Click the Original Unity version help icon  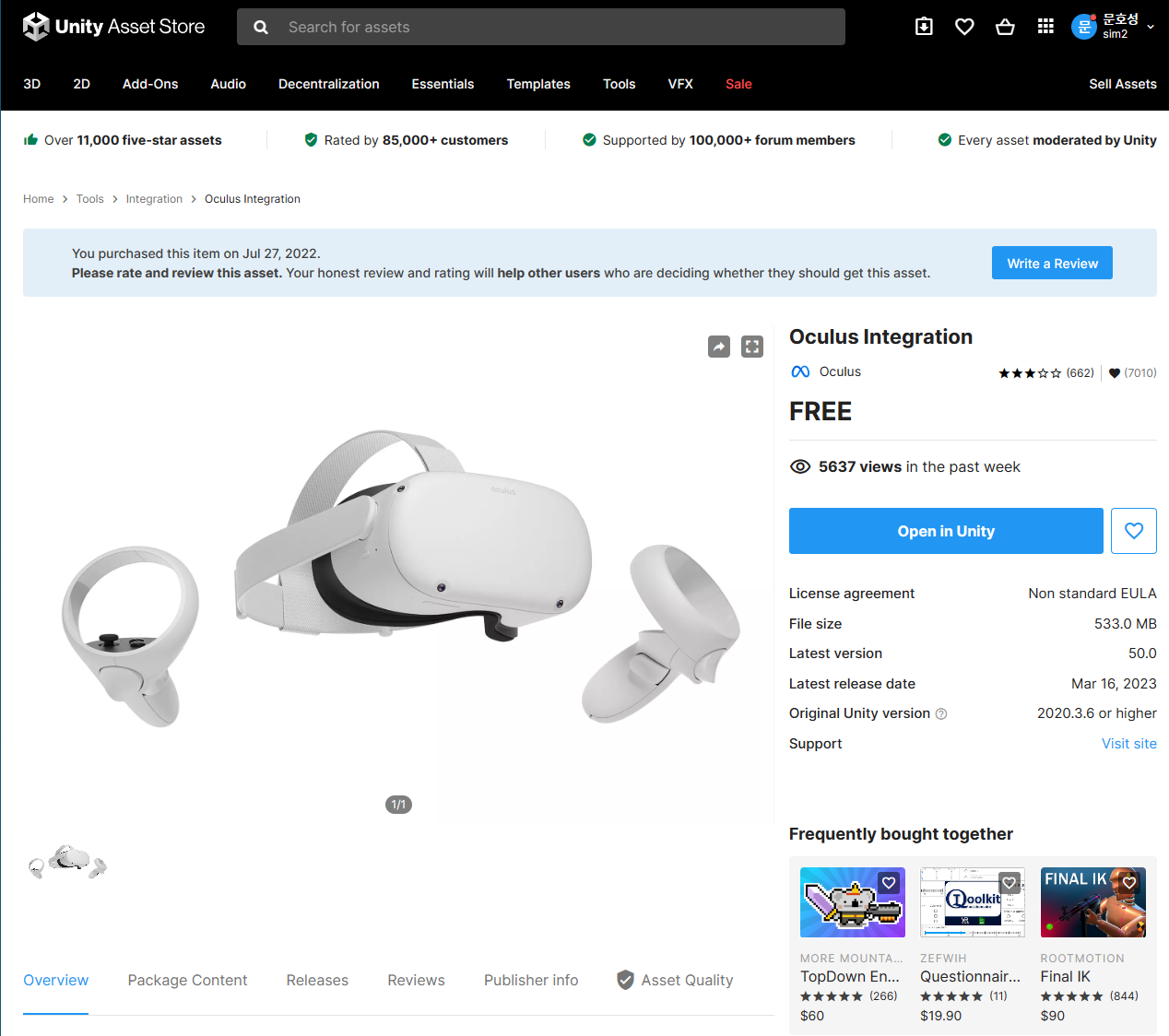(x=941, y=714)
